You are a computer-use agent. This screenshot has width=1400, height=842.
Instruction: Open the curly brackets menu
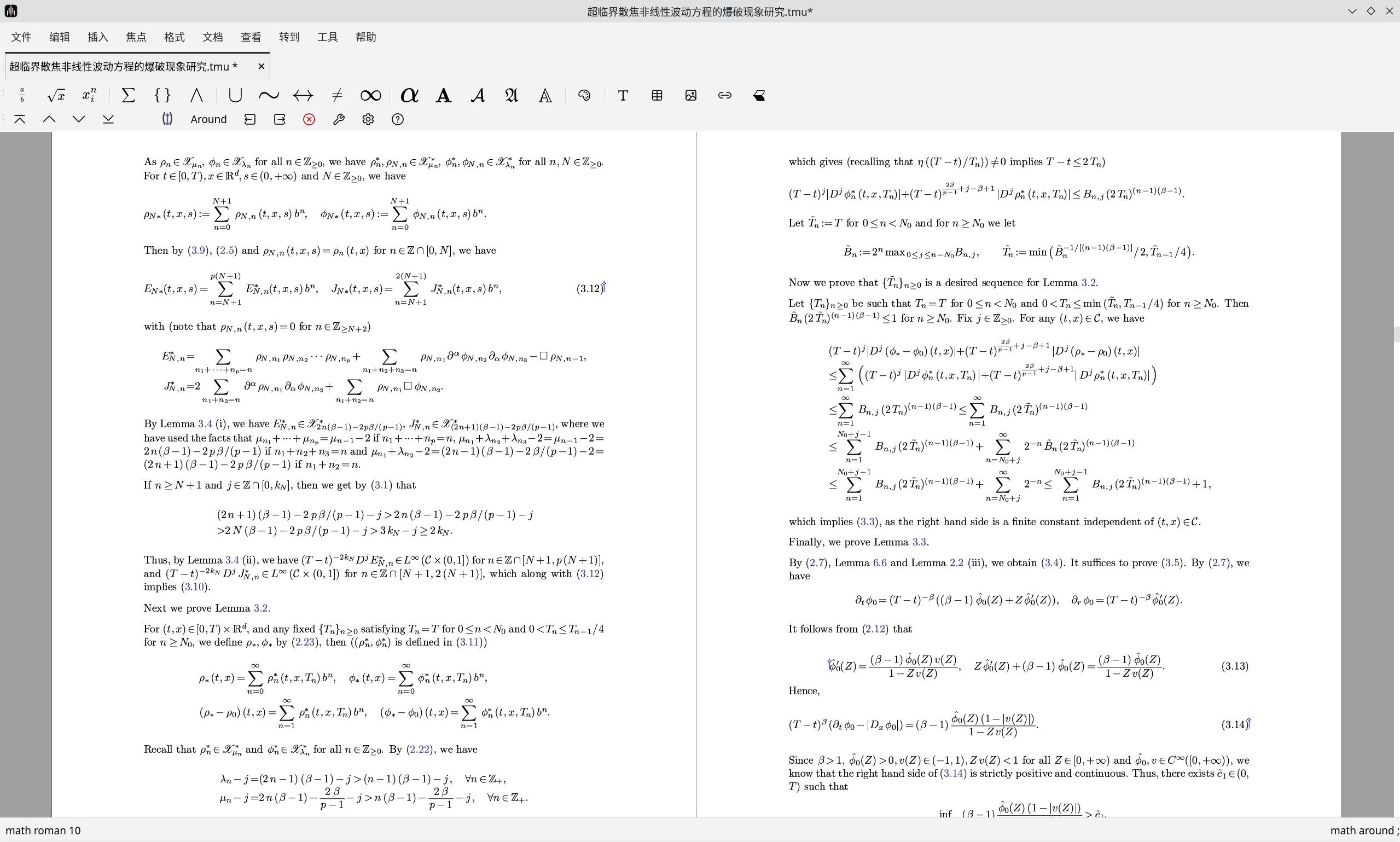pos(162,95)
